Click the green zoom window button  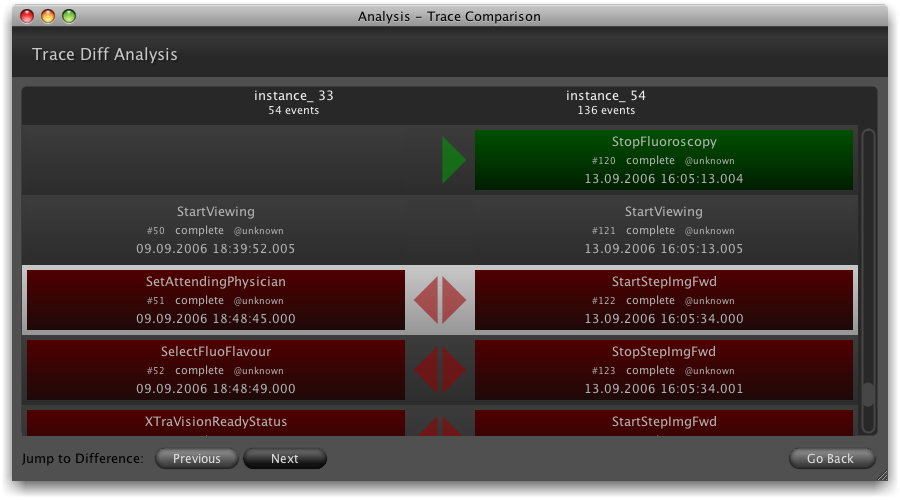pyautogui.click(x=69, y=16)
